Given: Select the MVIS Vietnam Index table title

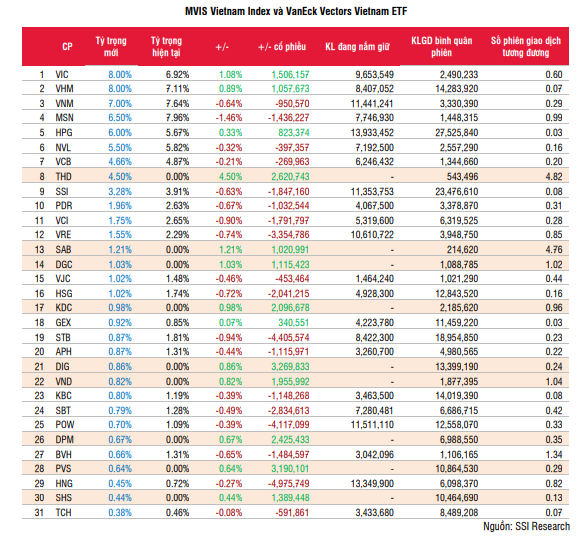Looking at the screenshot, I should [x=296, y=11].
